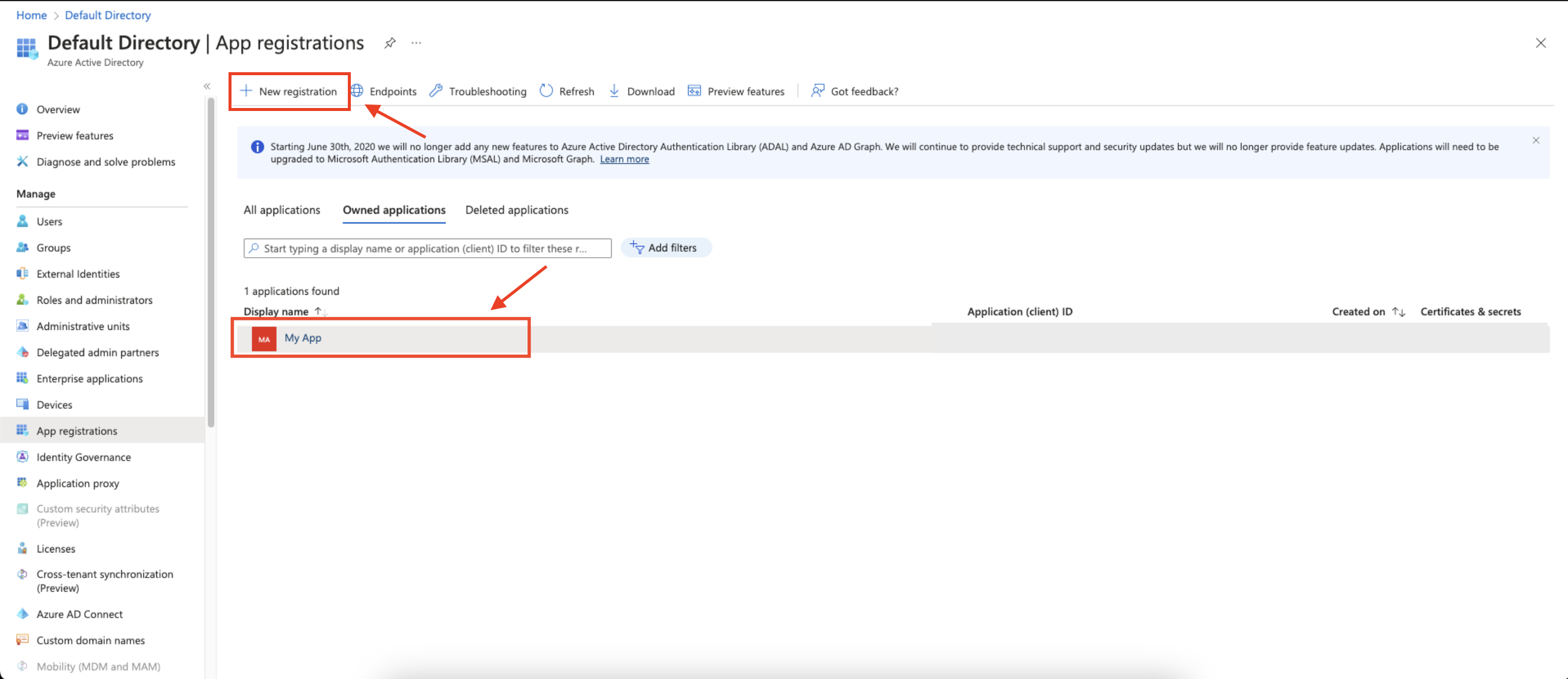Screen dimensions: 1568x679
Task: Switch to Owned applications tab
Action: click(x=394, y=209)
